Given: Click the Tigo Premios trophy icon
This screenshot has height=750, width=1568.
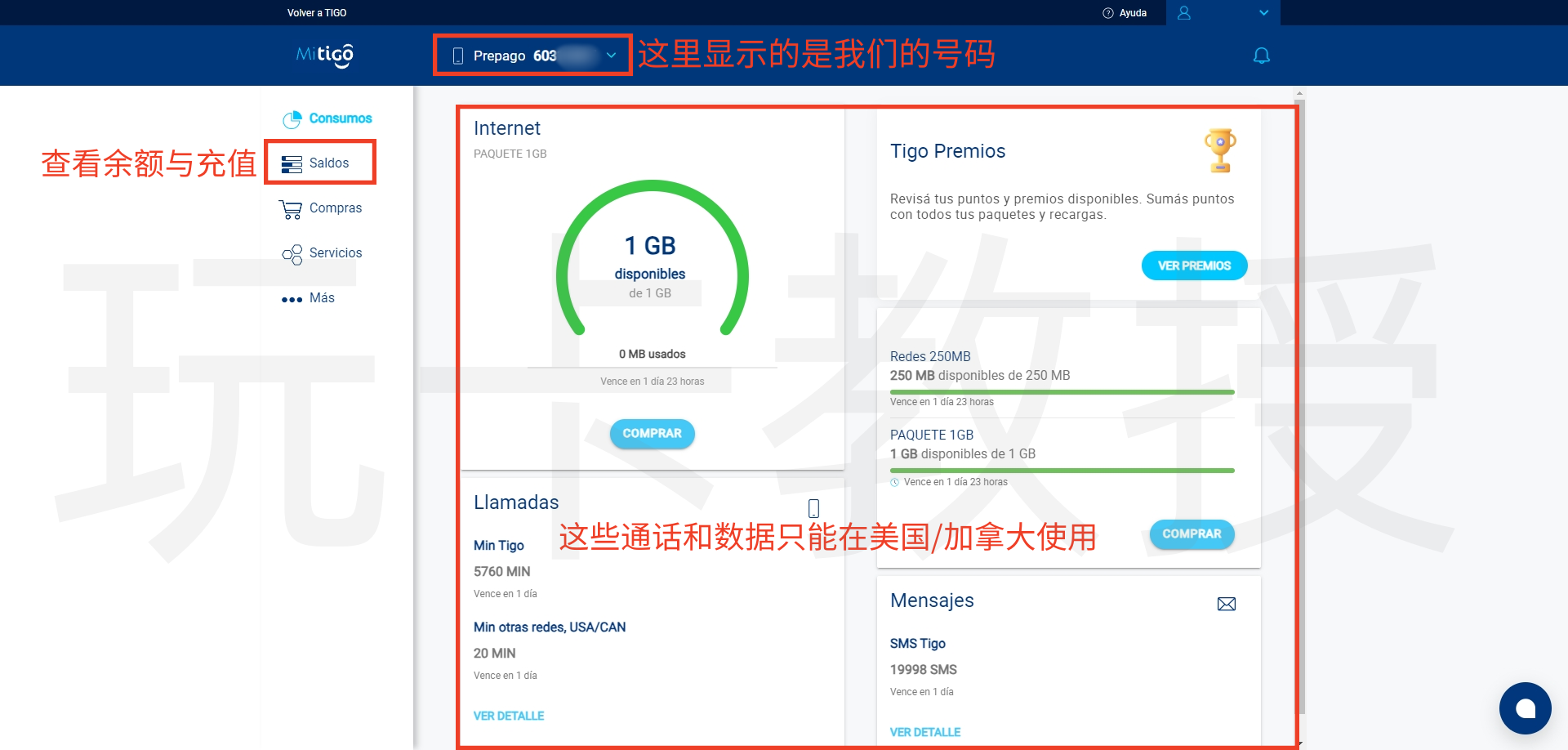Looking at the screenshot, I should pyautogui.click(x=1219, y=150).
